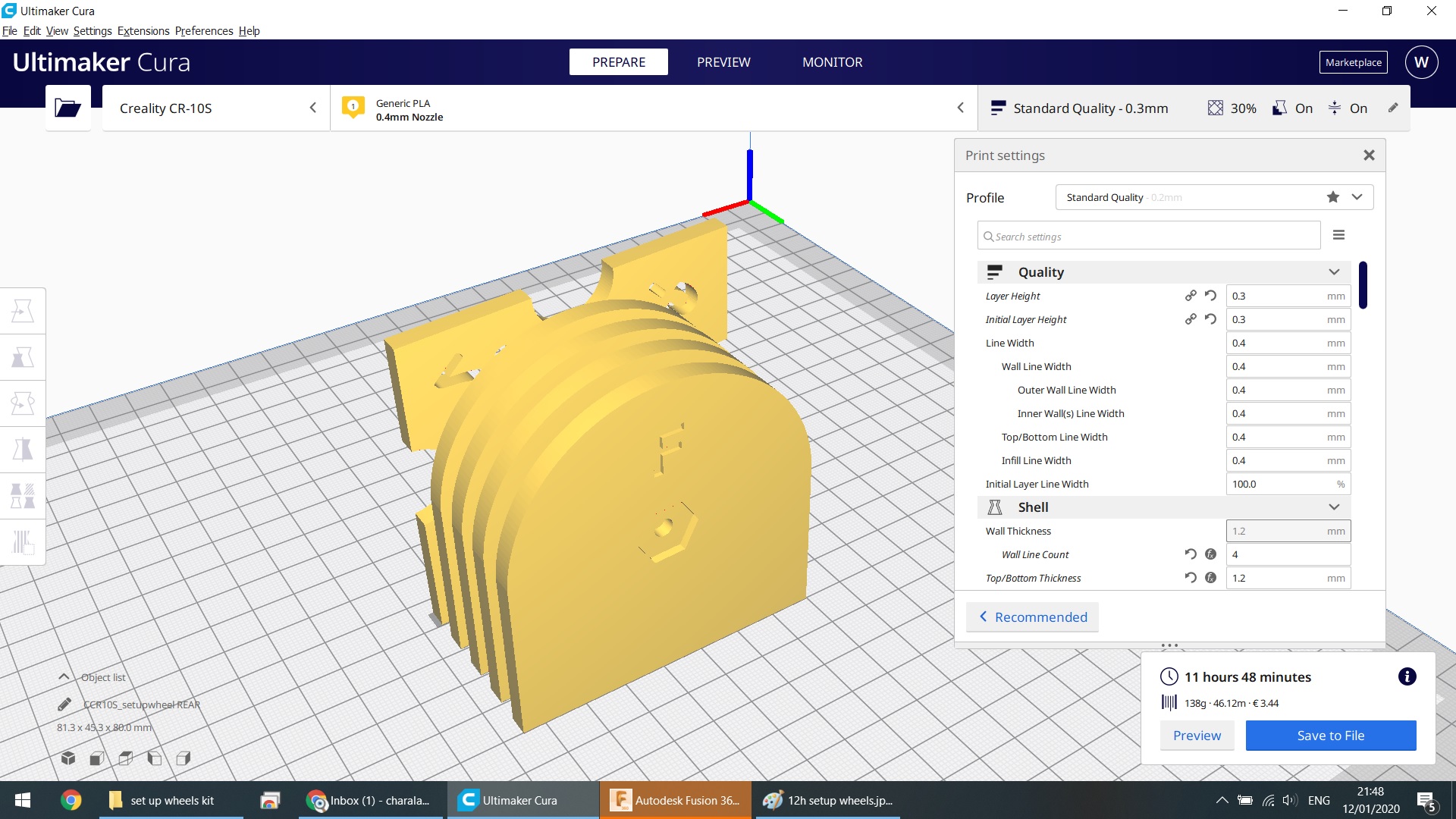Open the Help menu

point(249,31)
